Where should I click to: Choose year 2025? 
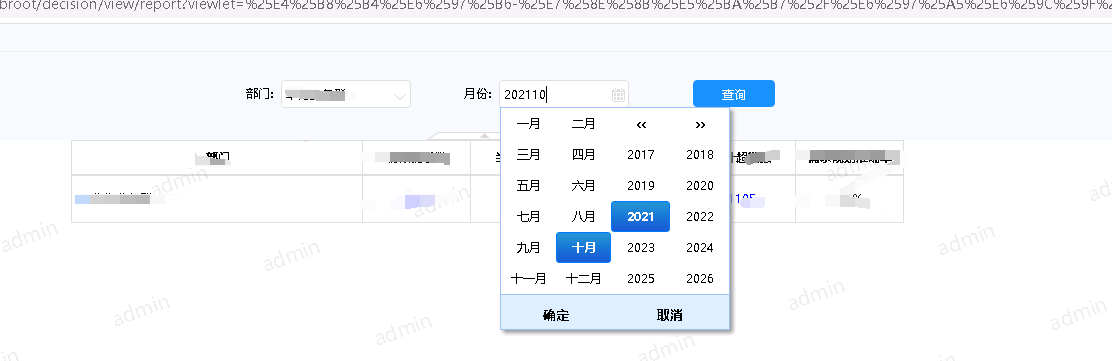tap(641, 279)
